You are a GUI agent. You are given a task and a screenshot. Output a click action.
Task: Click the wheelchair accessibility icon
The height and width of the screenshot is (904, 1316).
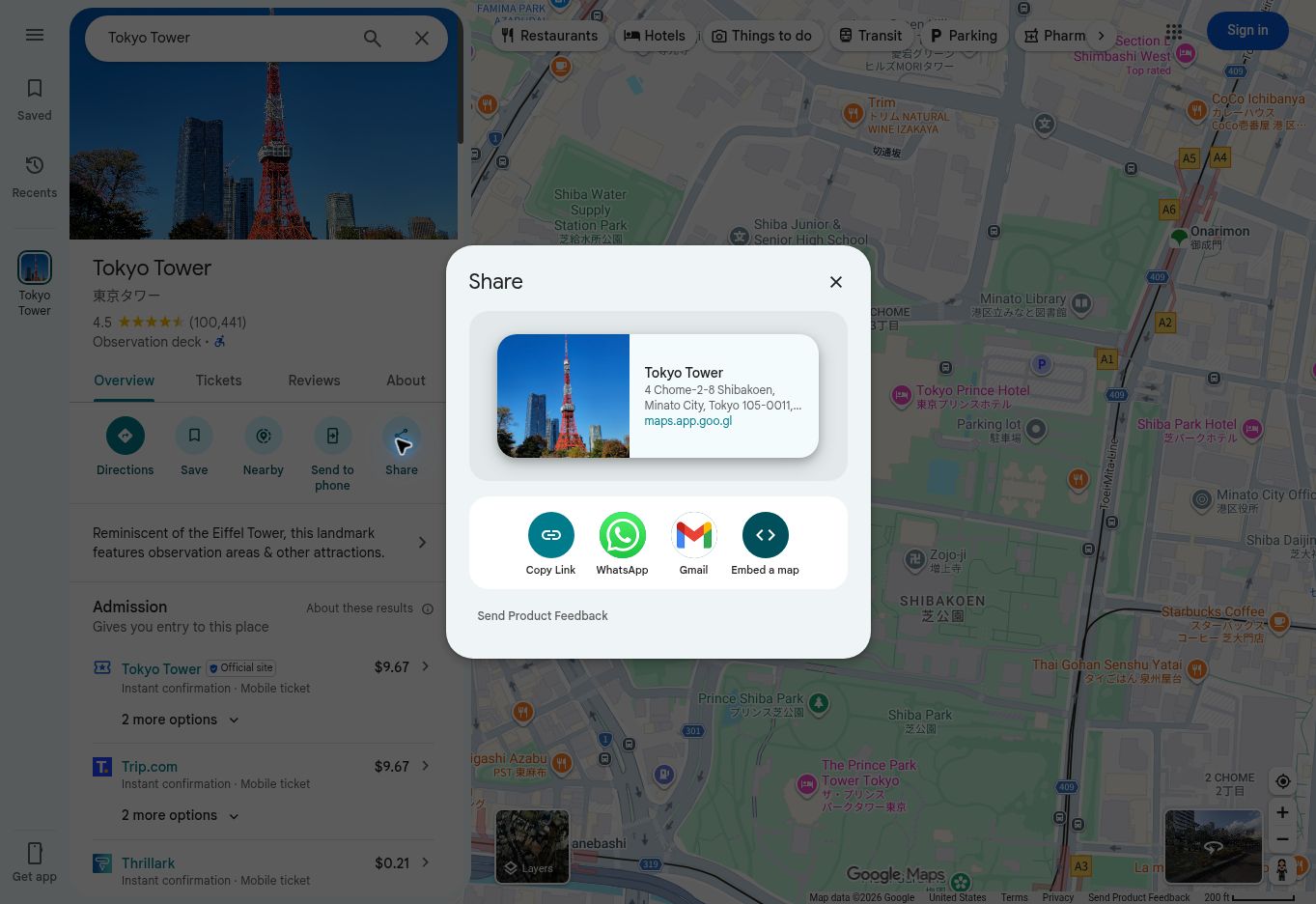[x=220, y=342]
